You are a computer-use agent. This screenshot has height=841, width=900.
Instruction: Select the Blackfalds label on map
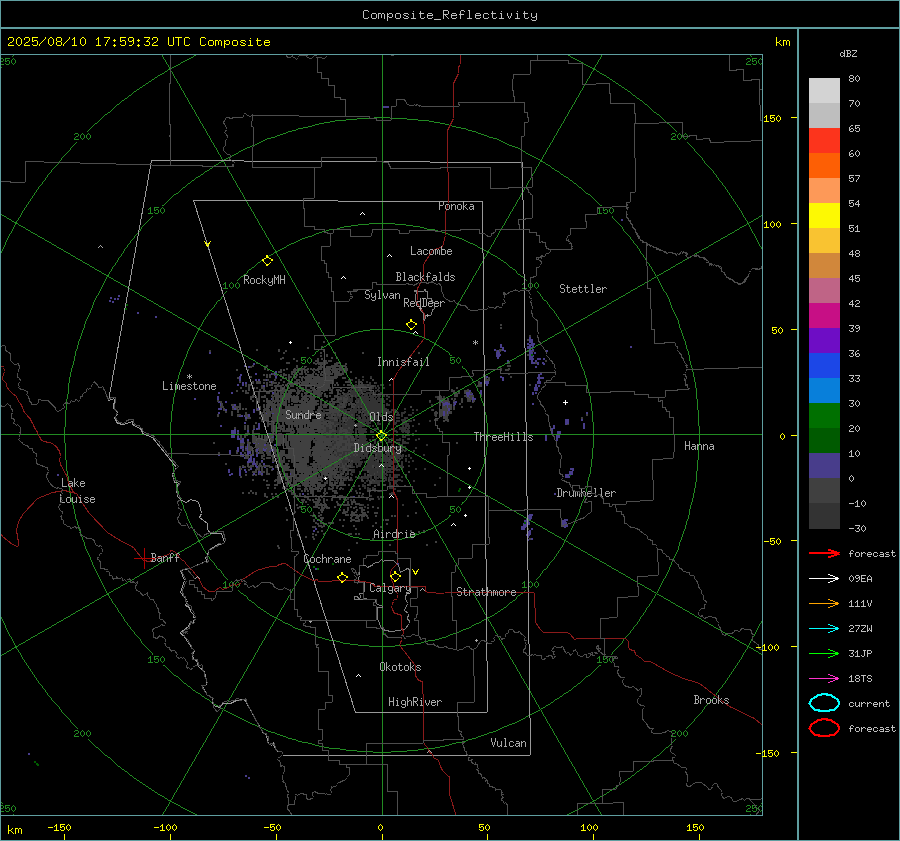coord(425,277)
